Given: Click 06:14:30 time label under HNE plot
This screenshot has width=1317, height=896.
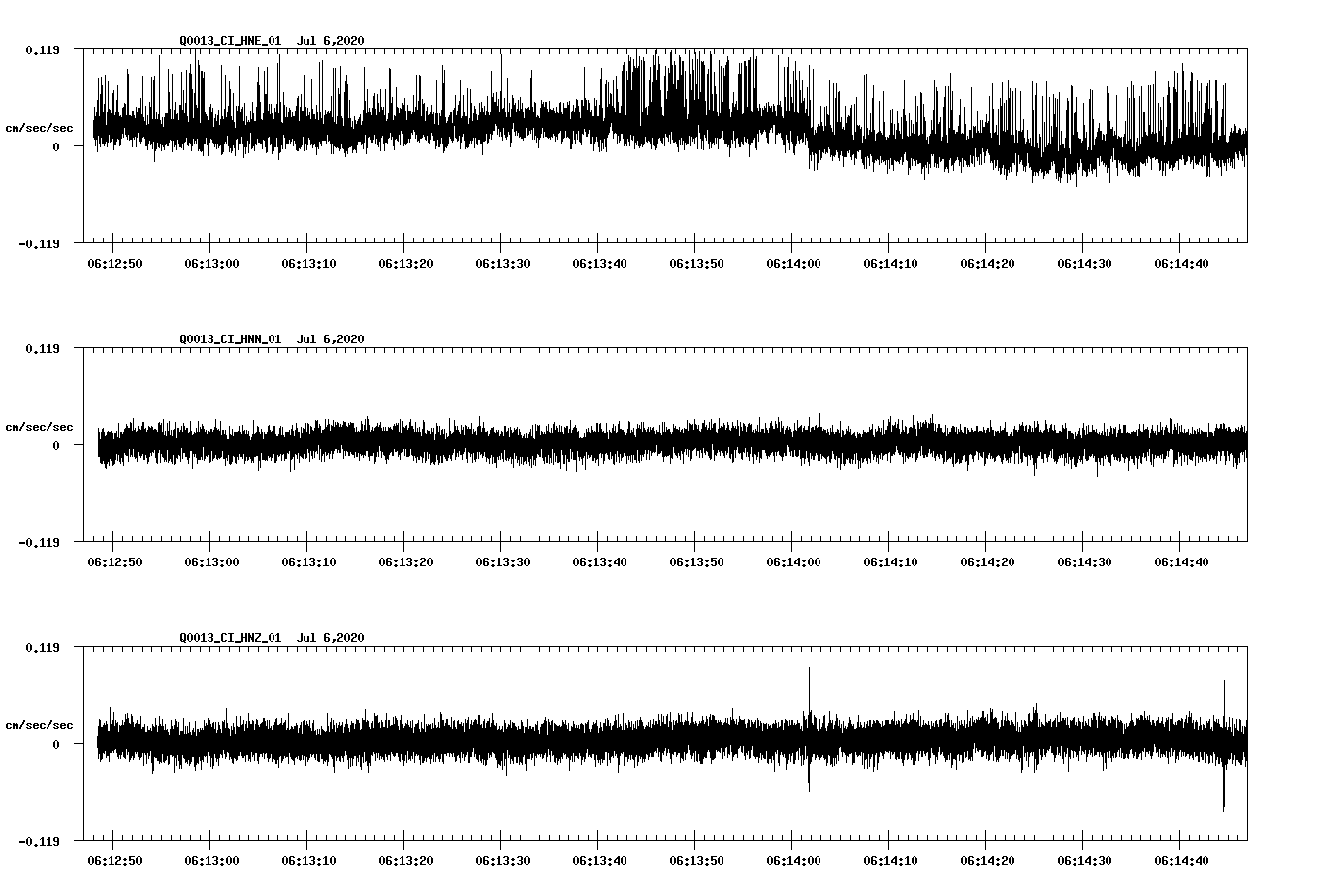Looking at the screenshot, I should (x=1085, y=263).
